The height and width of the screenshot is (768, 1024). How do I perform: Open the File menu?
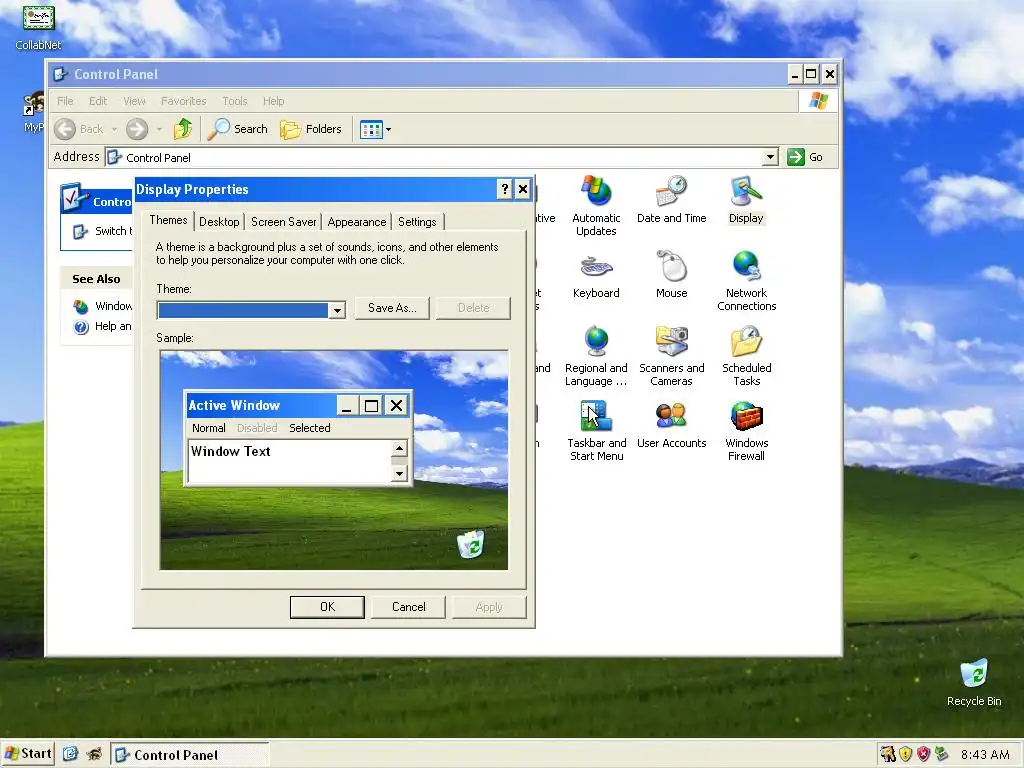click(x=65, y=101)
